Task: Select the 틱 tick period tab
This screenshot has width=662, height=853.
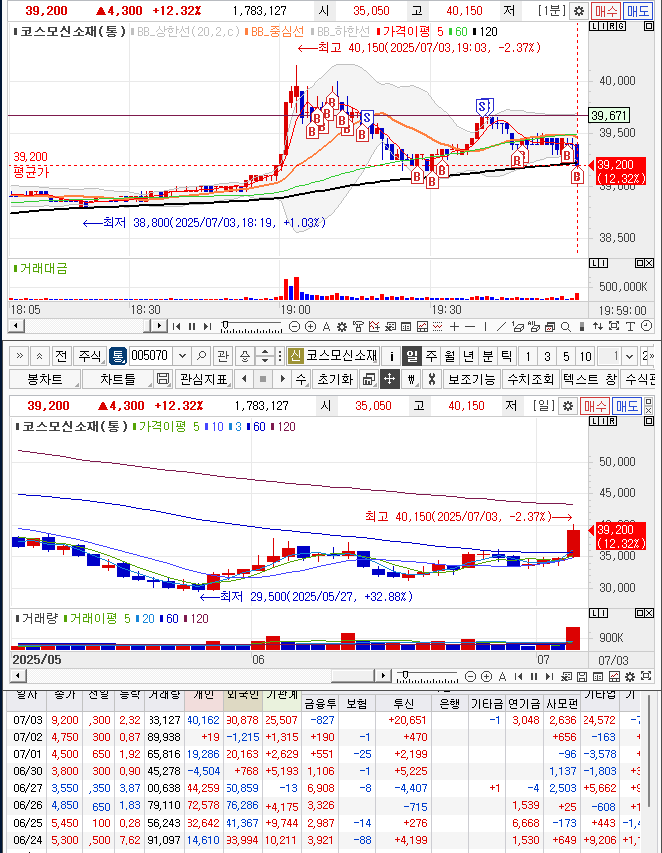Action: point(506,356)
